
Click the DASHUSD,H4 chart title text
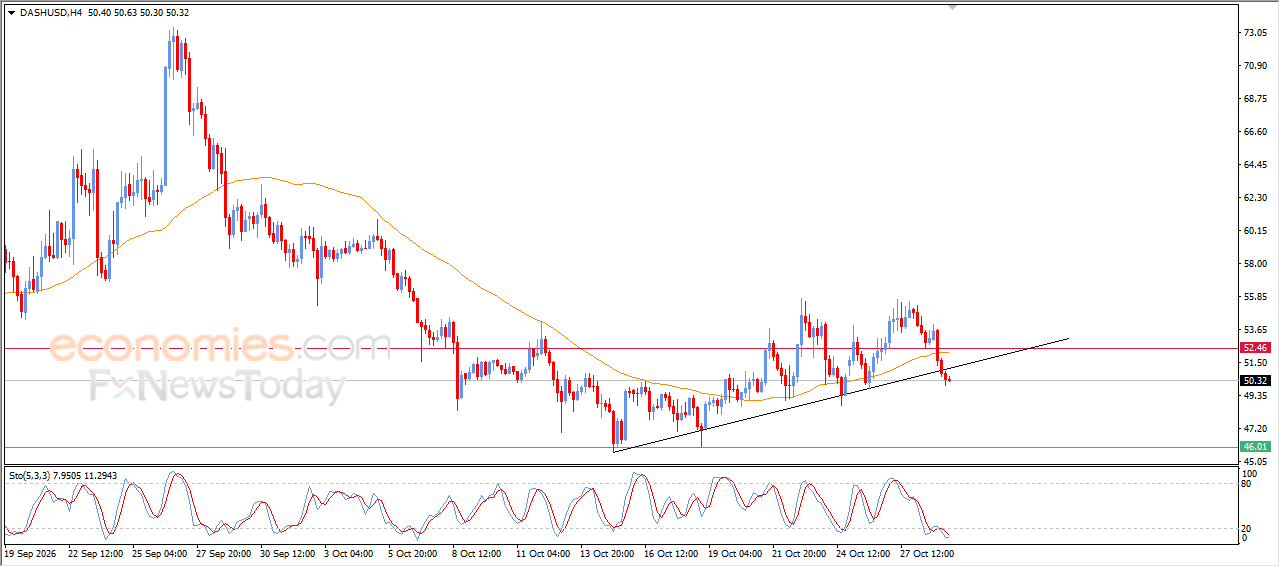51,13
